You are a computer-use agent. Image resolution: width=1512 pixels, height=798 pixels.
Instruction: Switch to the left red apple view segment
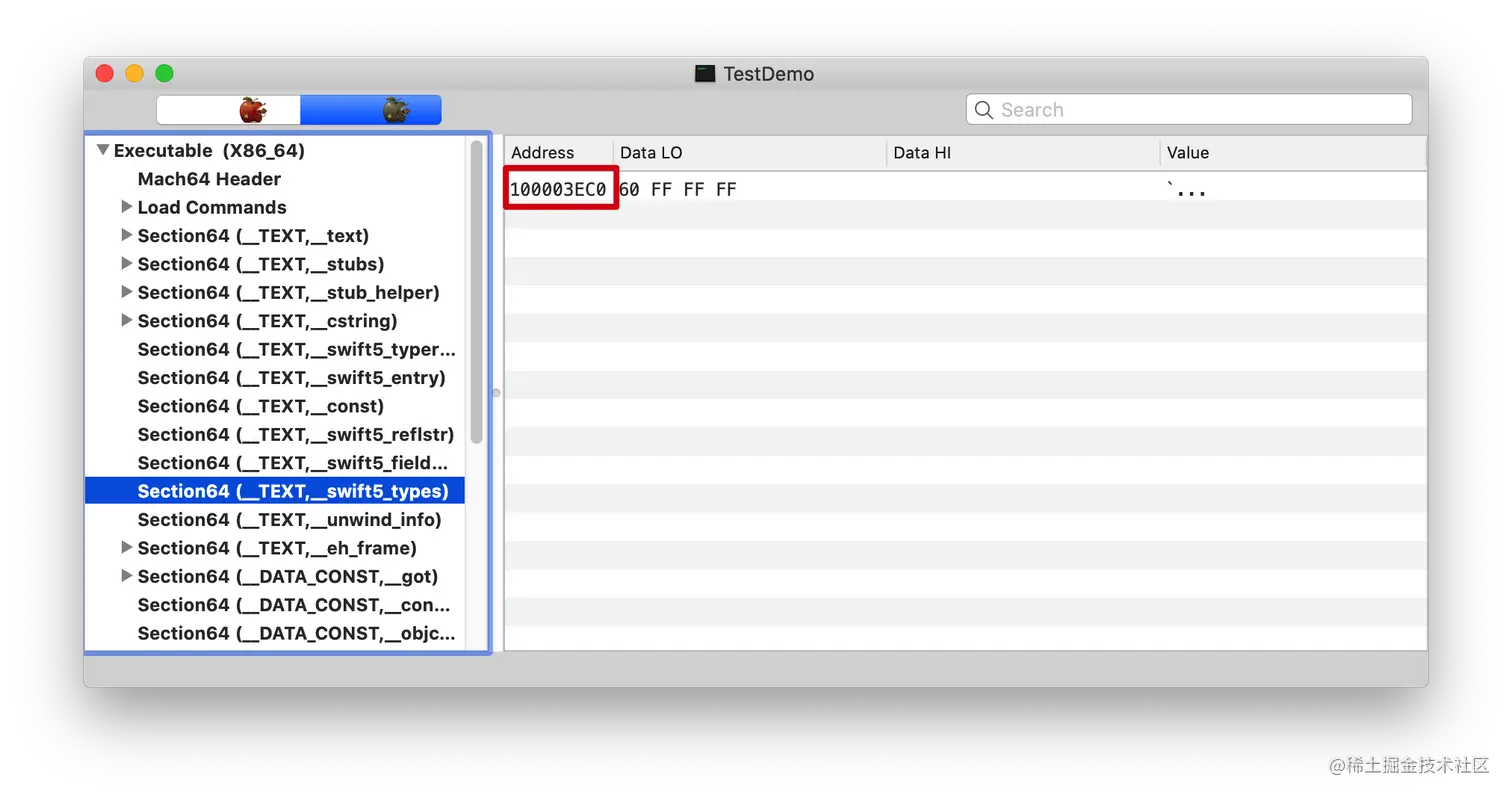pos(229,110)
